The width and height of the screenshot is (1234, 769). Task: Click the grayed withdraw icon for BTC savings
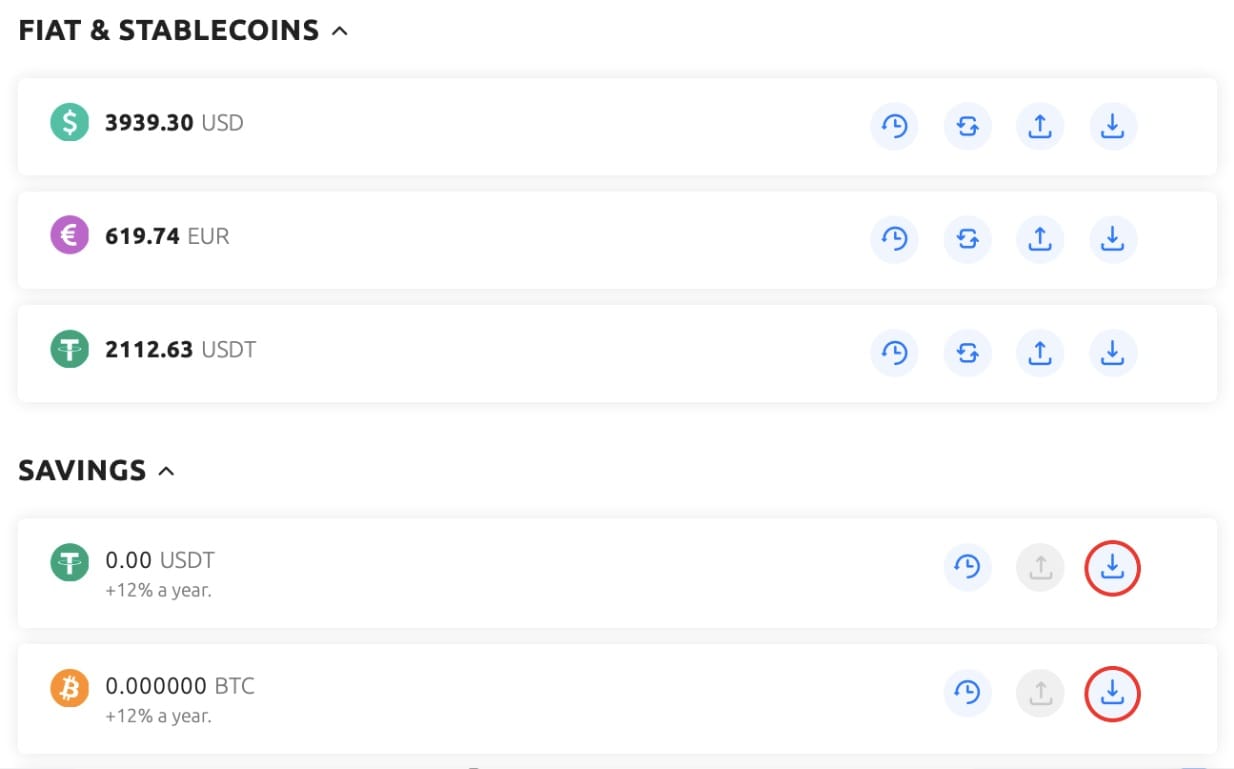coord(1040,693)
